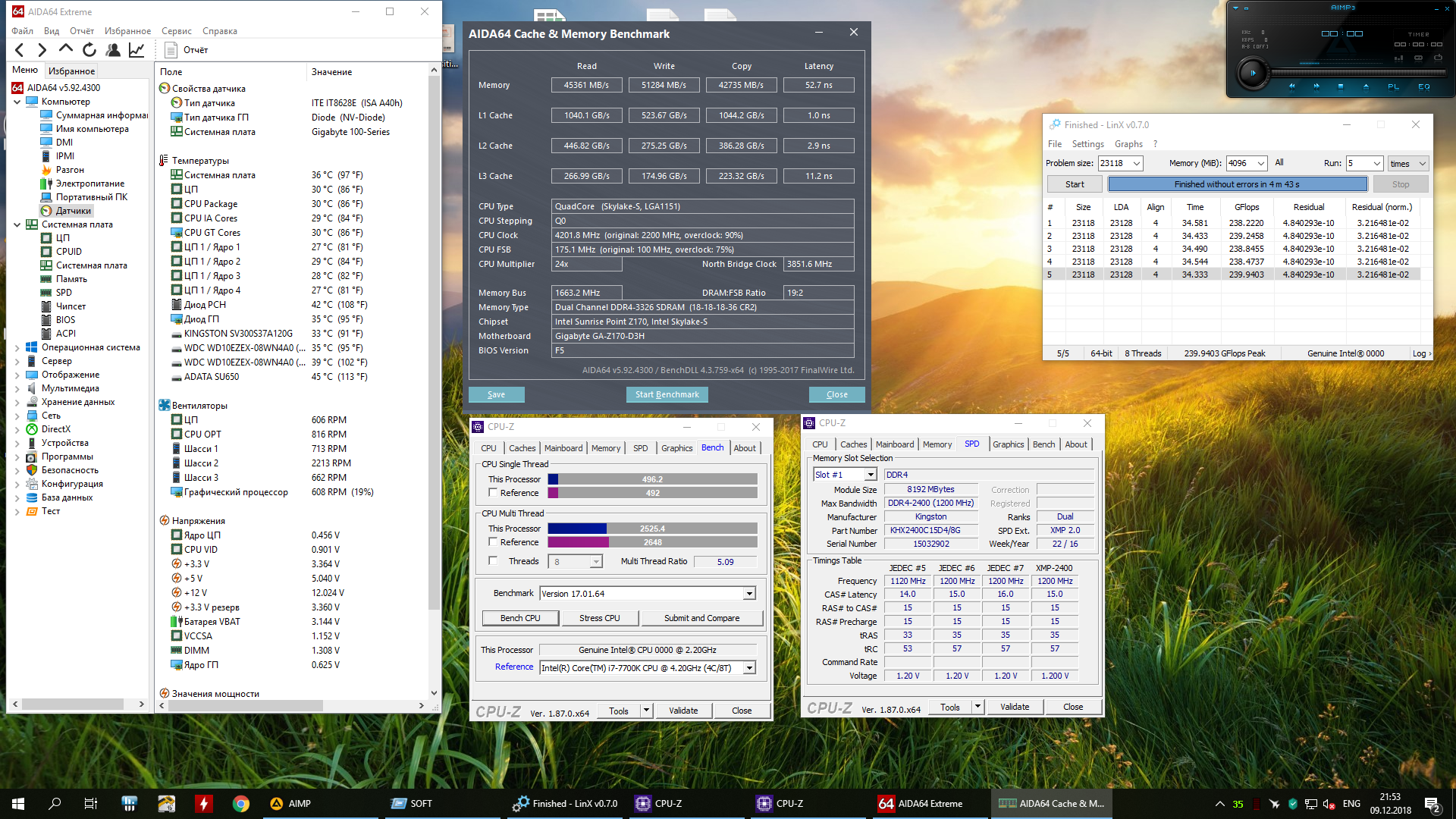Expand Операционная система tree node
Viewport: 1456px width, 819px height.
coord(17,348)
